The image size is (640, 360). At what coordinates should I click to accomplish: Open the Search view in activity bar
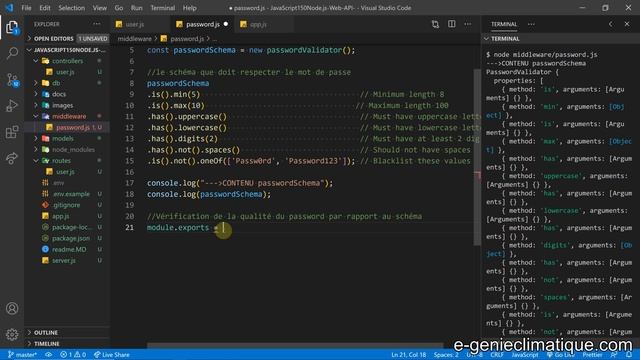coord(12,53)
